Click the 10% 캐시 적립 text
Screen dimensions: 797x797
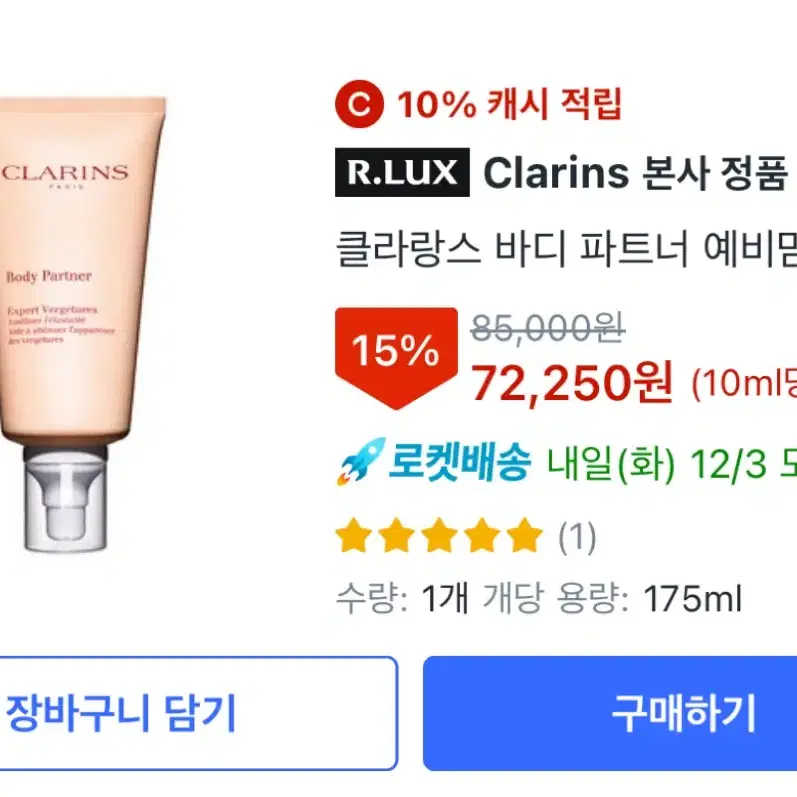coord(509,104)
